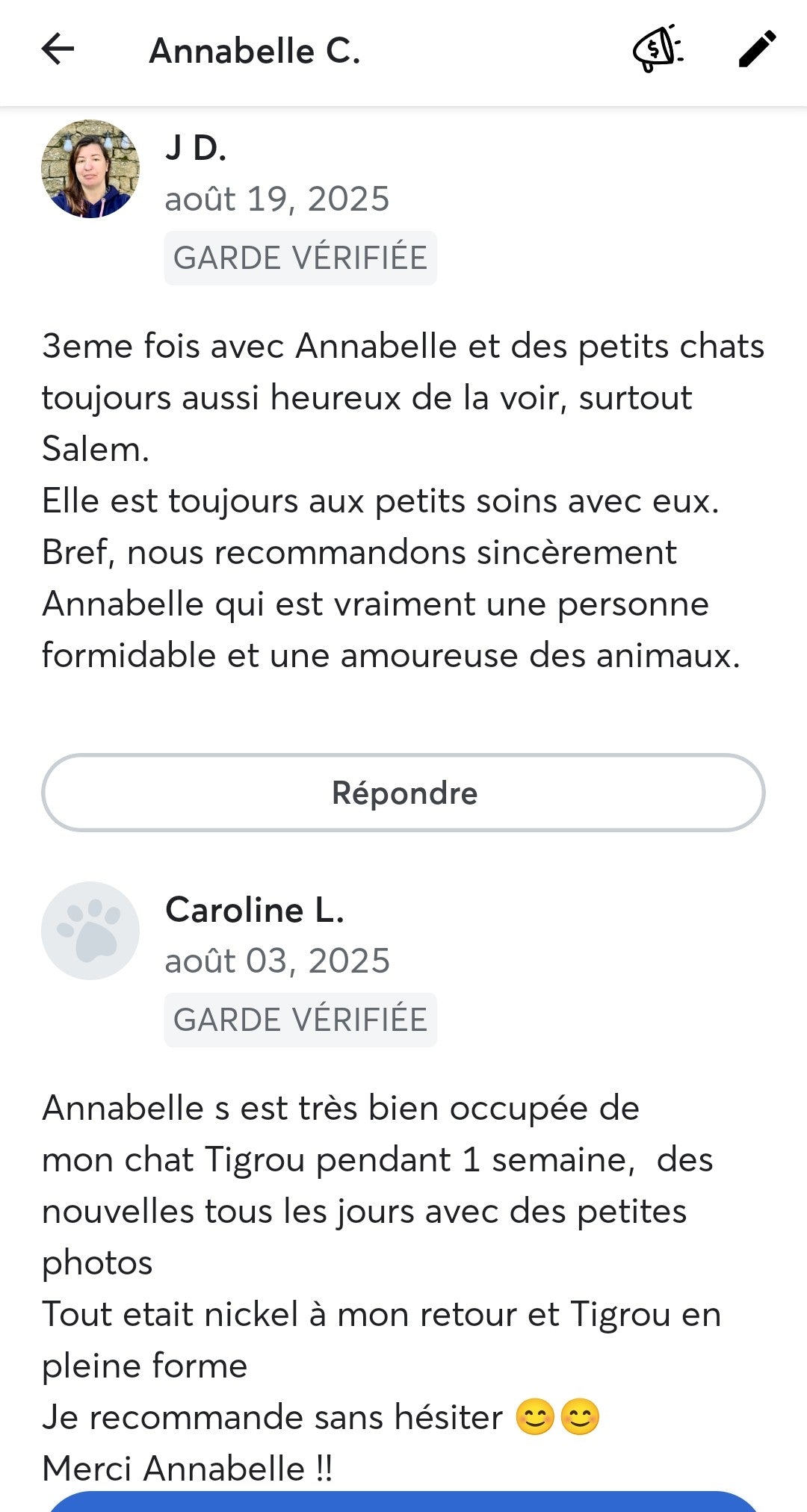Viewport: 807px width, 1512px height.
Task: Tap the first smiling emoji in Caroline's review
Action: point(535,1417)
